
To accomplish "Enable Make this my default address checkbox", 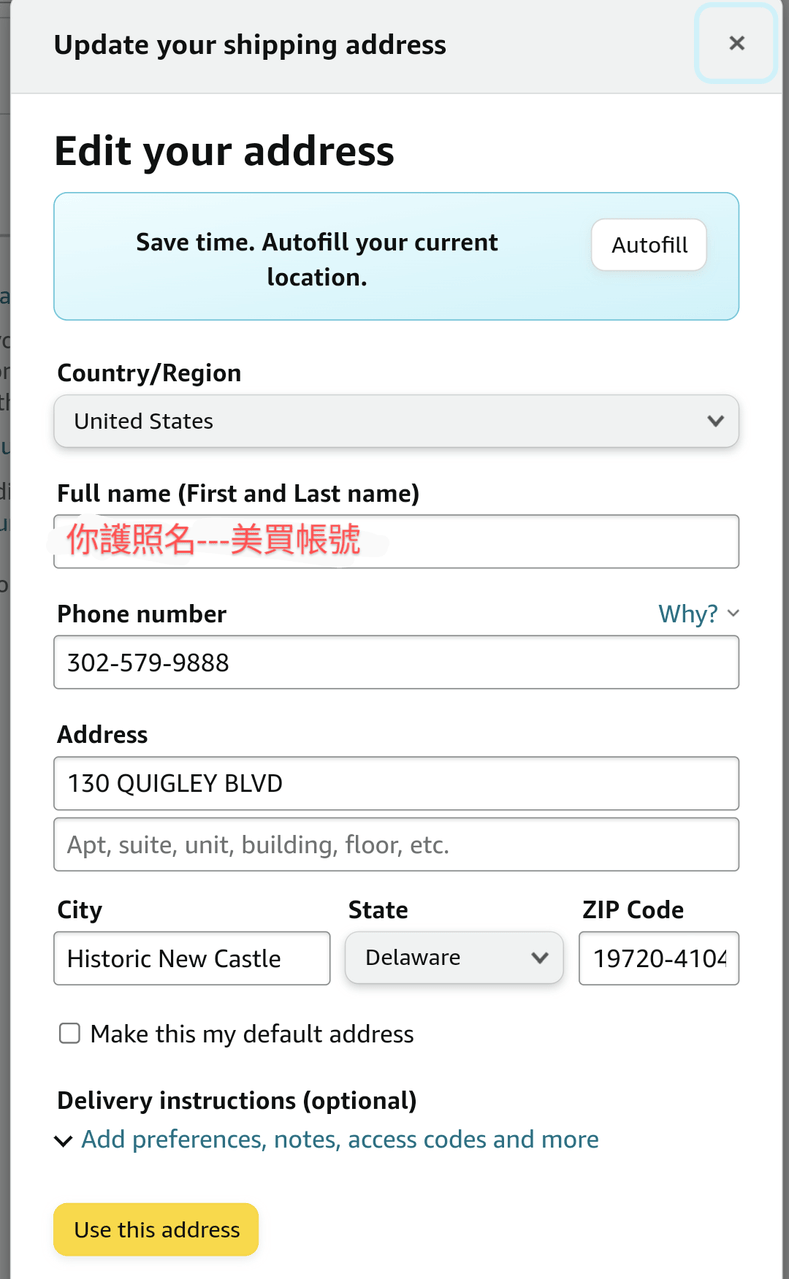I will click(70, 1033).
